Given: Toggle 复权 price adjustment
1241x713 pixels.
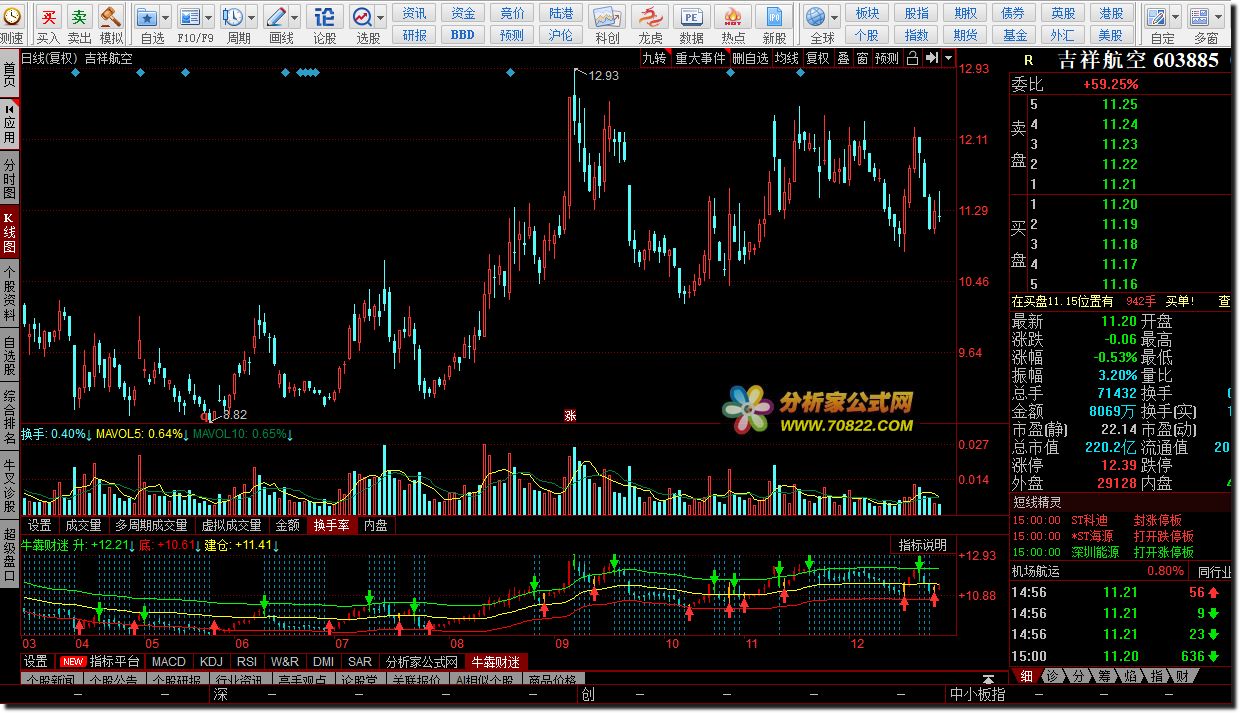Looking at the screenshot, I should pyautogui.click(x=818, y=58).
